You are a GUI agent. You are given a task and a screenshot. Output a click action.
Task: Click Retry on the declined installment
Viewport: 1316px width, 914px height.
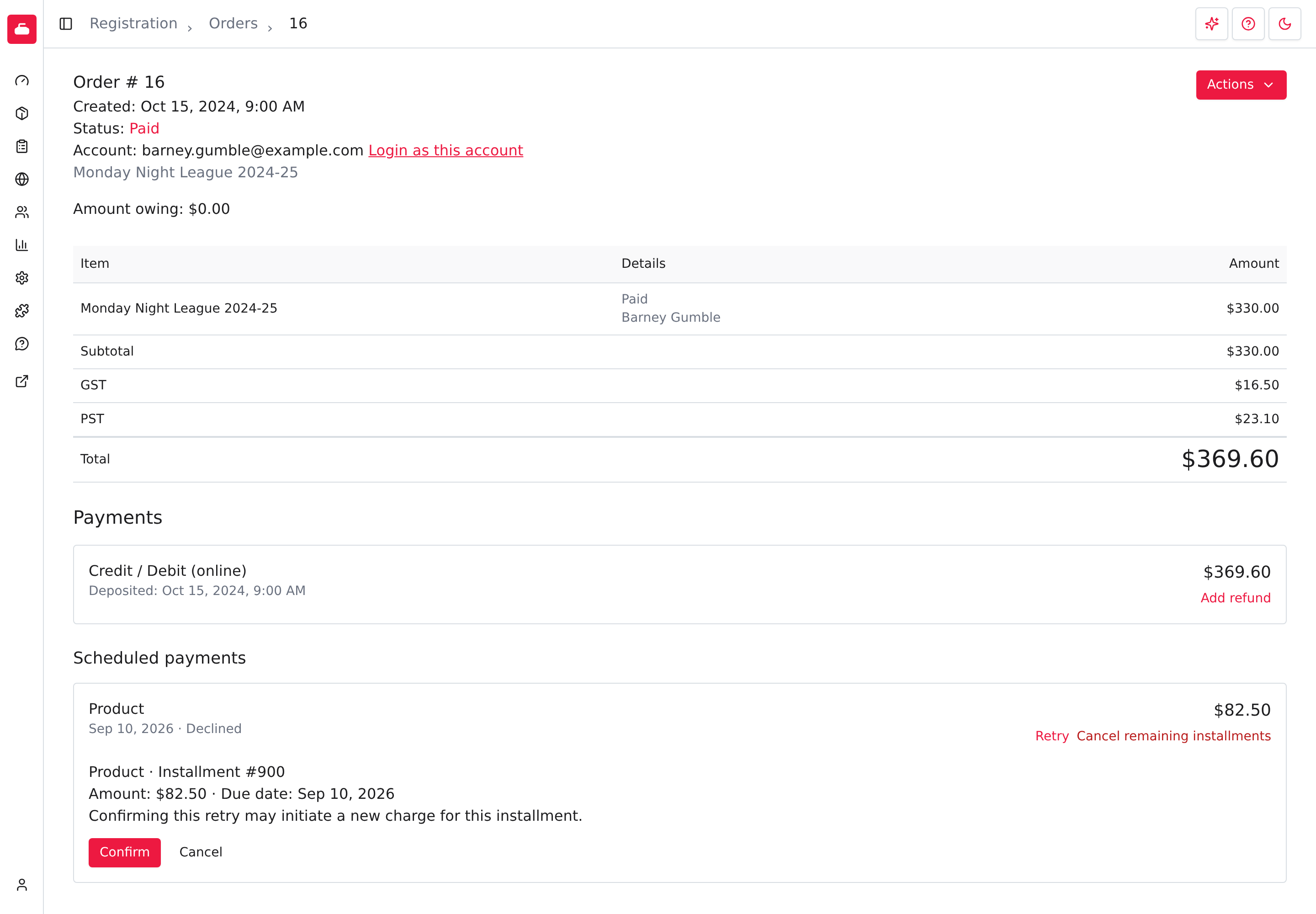click(1052, 736)
